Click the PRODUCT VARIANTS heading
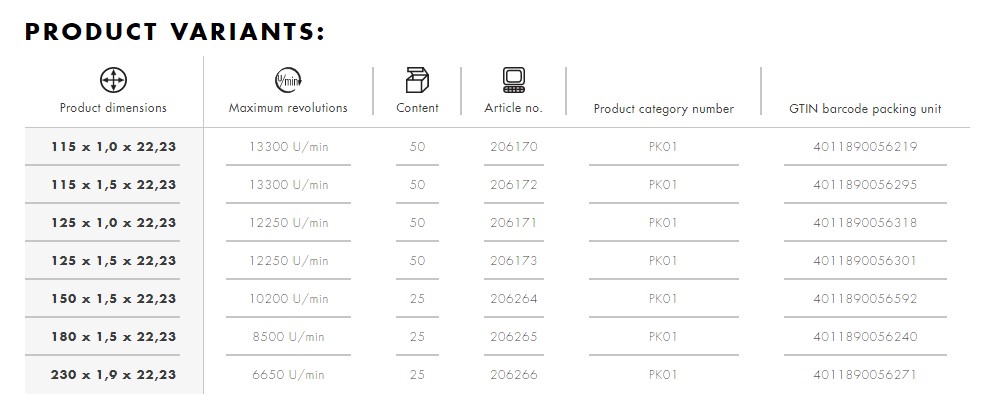 (174, 32)
